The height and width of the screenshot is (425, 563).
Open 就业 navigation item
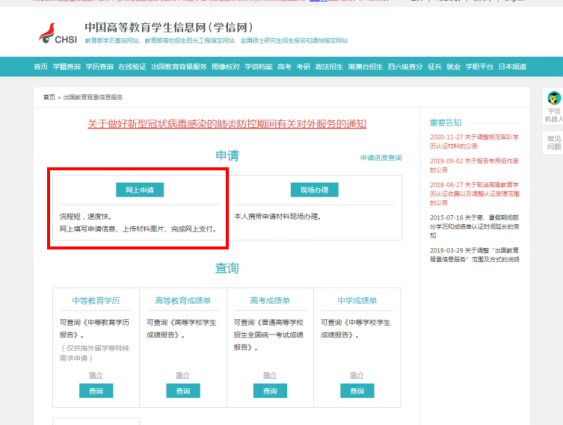point(453,66)
